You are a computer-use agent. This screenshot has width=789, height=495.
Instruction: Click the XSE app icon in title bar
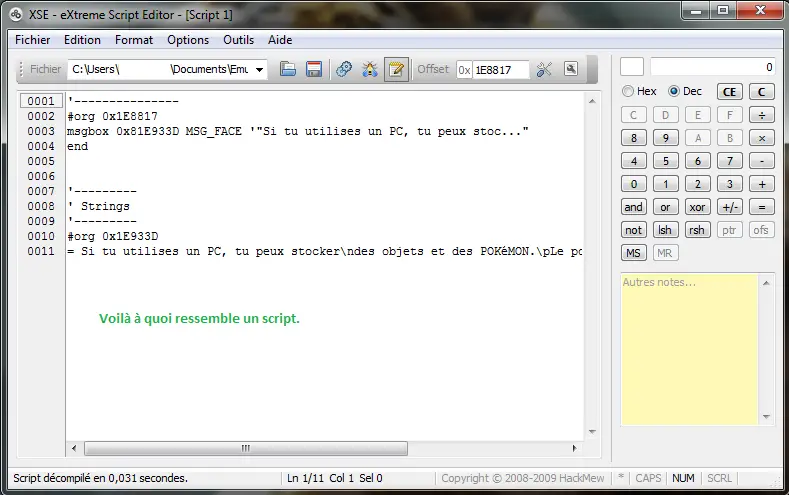point(16,15)
